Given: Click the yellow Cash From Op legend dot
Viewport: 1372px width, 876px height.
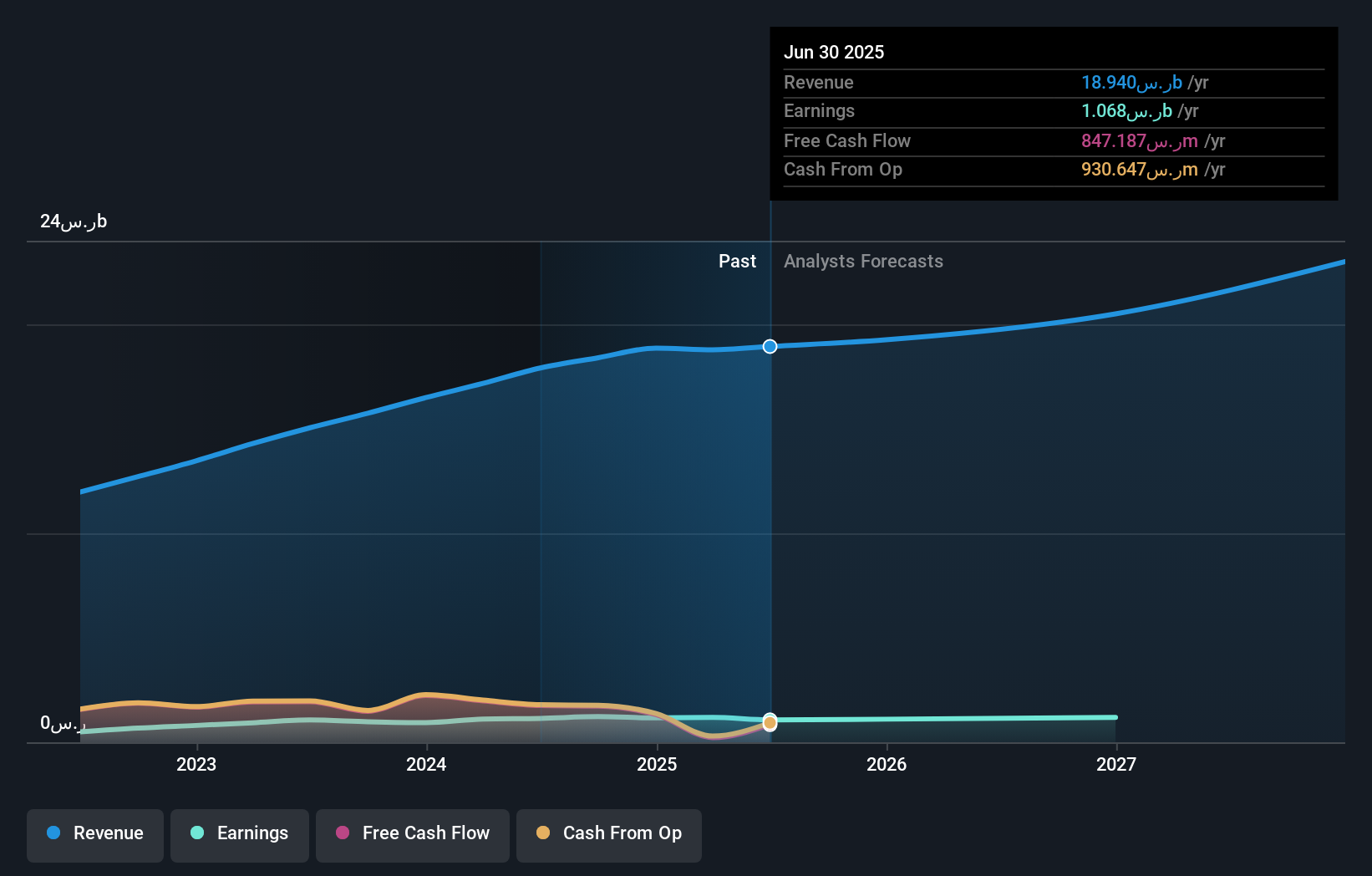Looking at the screenshot, I should tap(542, 833).
